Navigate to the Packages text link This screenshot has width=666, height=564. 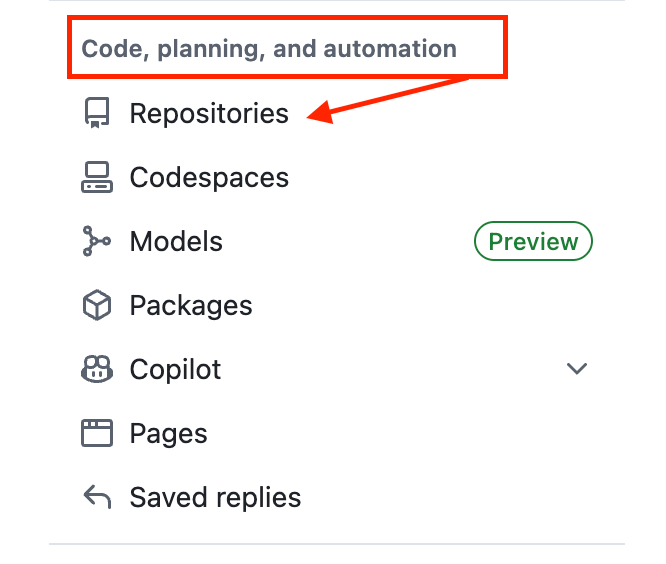(191, 306)
